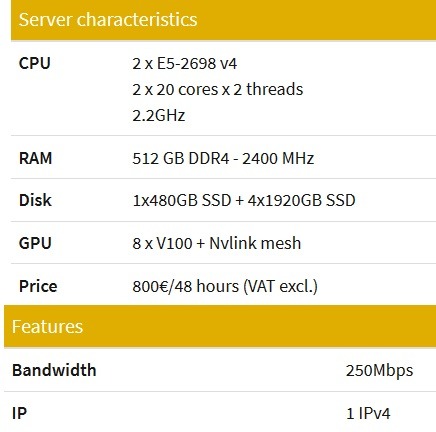Select the IP row label

tap(19, 413)
